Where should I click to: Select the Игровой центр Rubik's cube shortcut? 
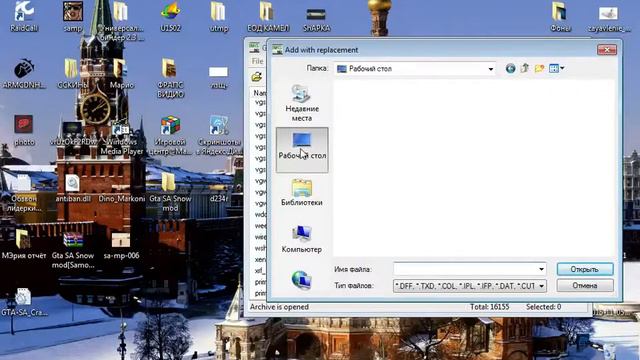pos(170,135)
